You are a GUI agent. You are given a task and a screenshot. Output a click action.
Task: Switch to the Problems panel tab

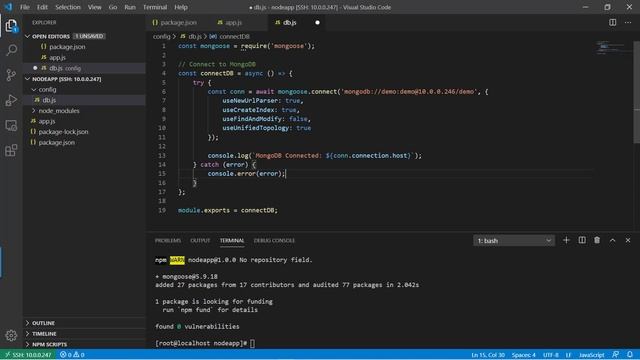click(x=168, y=240)
